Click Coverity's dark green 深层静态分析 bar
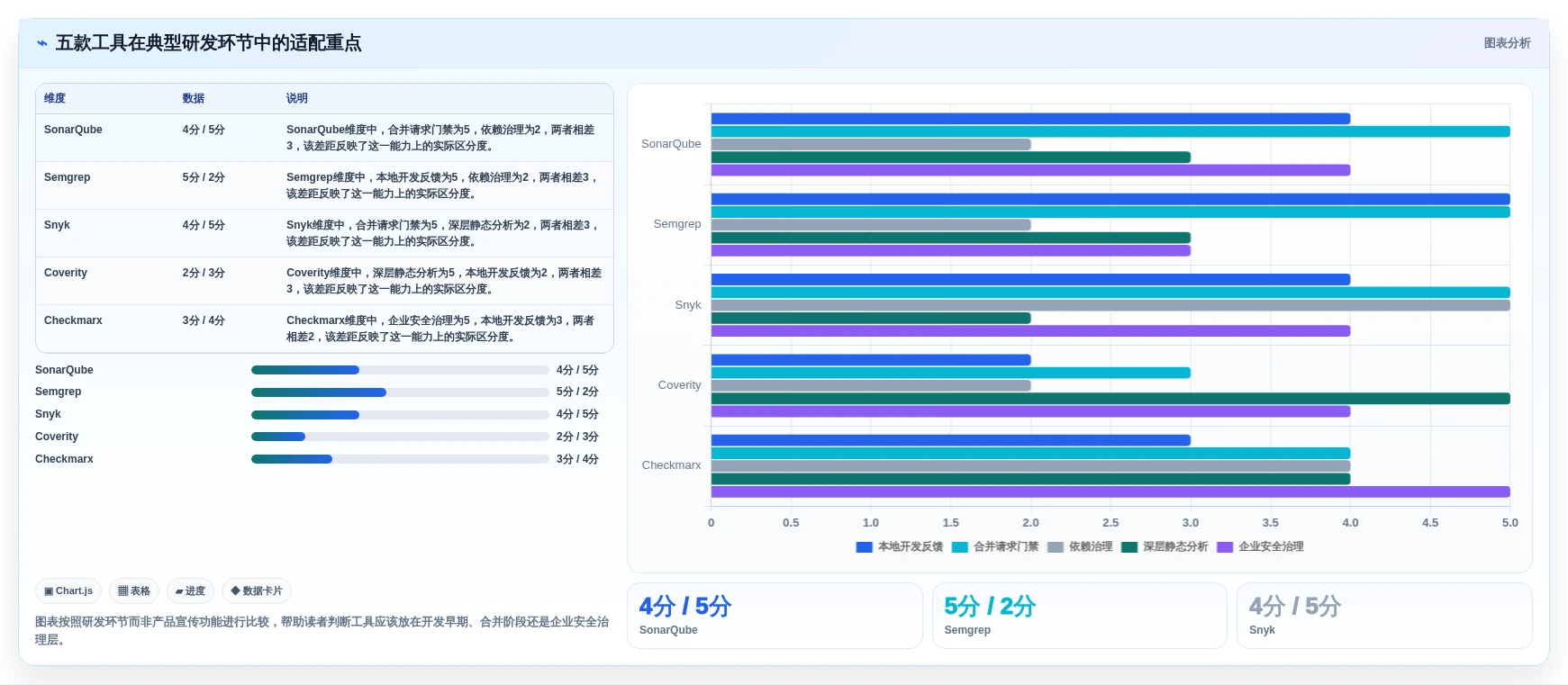Image resolution: width=1568 pixels, height=685 pixels. (x=1110, y=399)
